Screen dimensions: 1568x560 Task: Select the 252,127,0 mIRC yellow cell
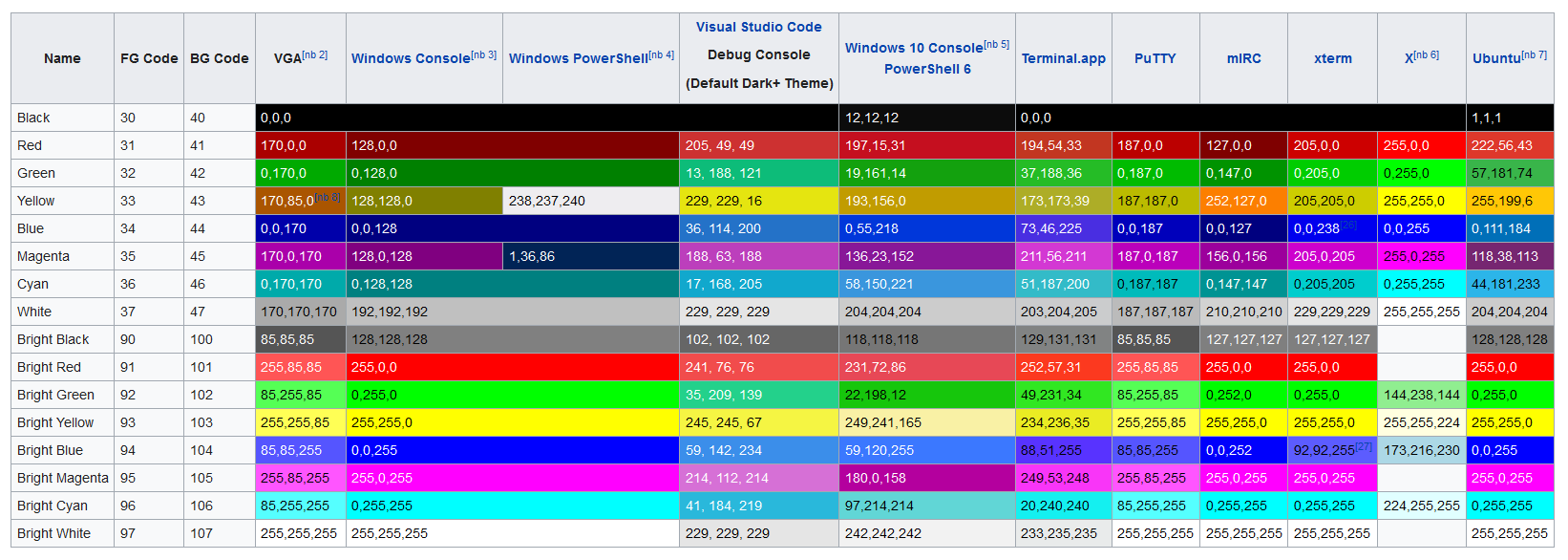tap(1243, 201)
